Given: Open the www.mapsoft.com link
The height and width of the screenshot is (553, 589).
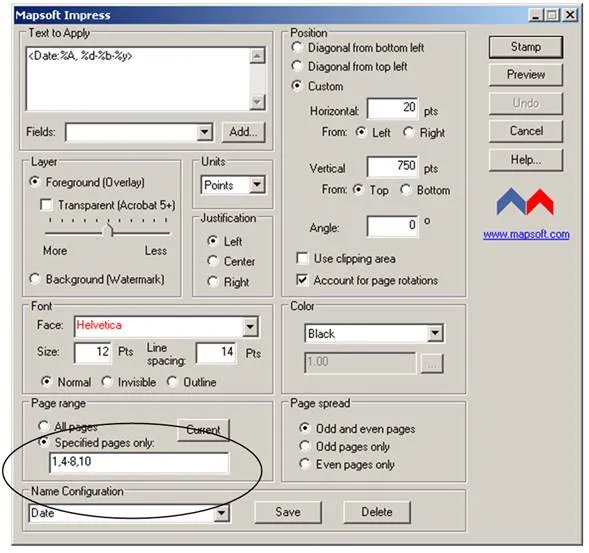Looking at the screenshot, I should 526,234.
